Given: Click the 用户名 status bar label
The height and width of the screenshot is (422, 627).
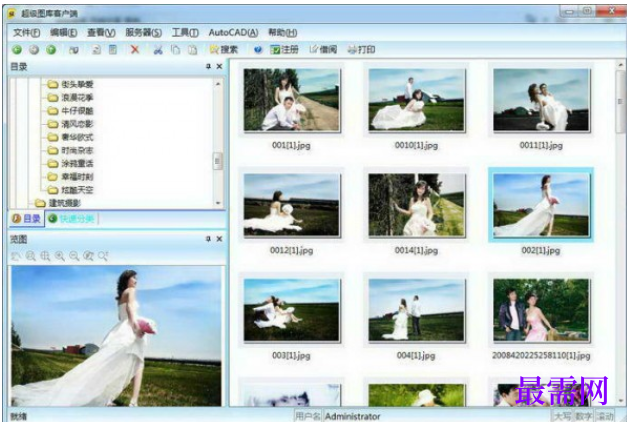Looking at the screenshot, I should point(308,416).
